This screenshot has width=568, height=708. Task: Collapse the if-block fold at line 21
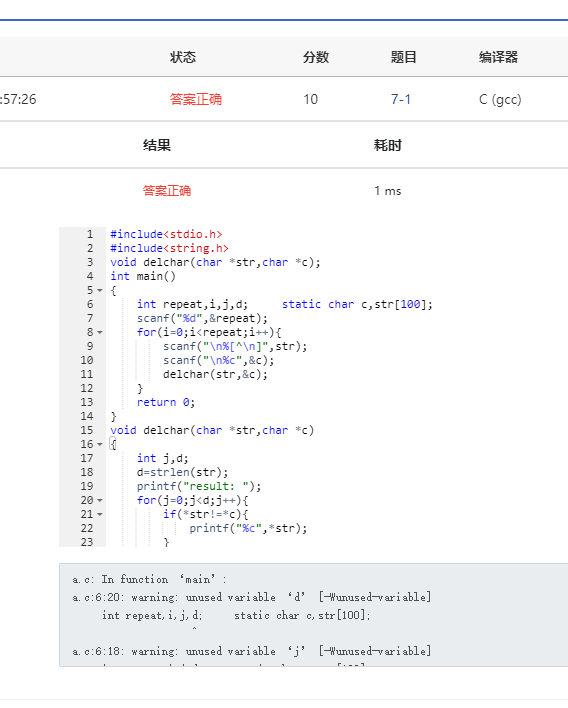coord(100,514)
